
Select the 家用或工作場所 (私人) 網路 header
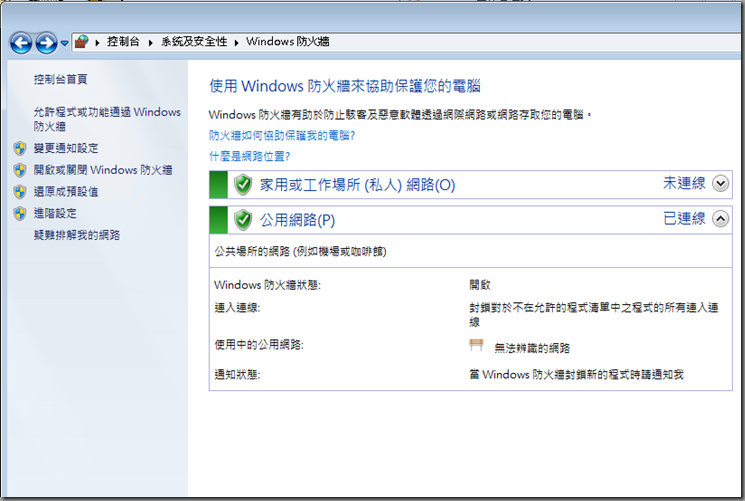pyautogui.click(x=357, y=184)
